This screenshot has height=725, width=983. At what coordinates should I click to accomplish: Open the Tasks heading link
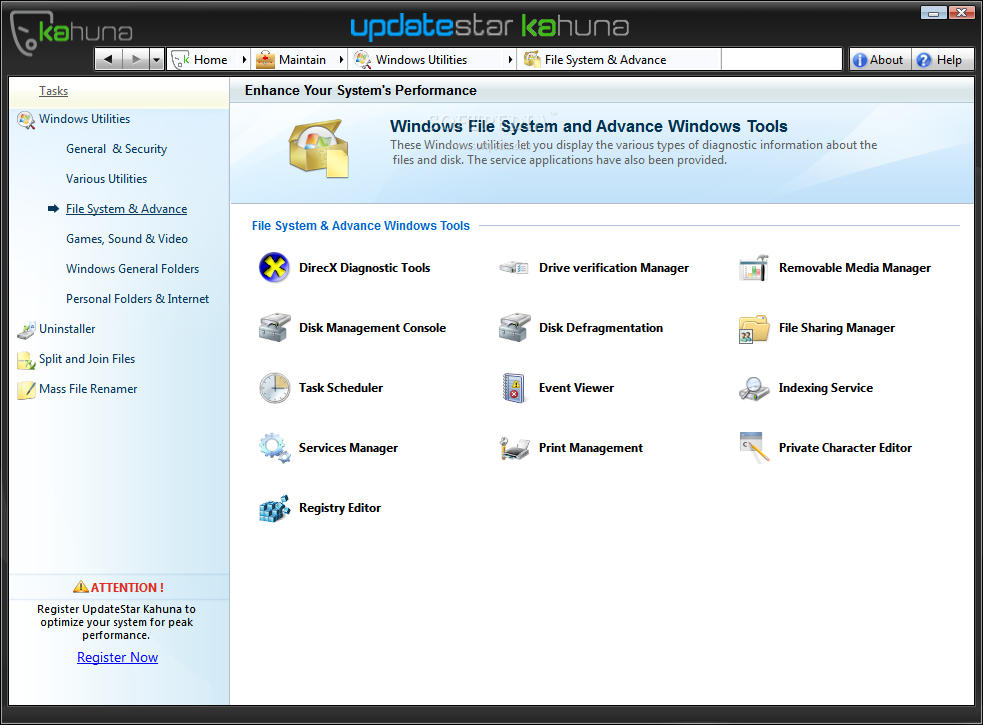[53, 91]
